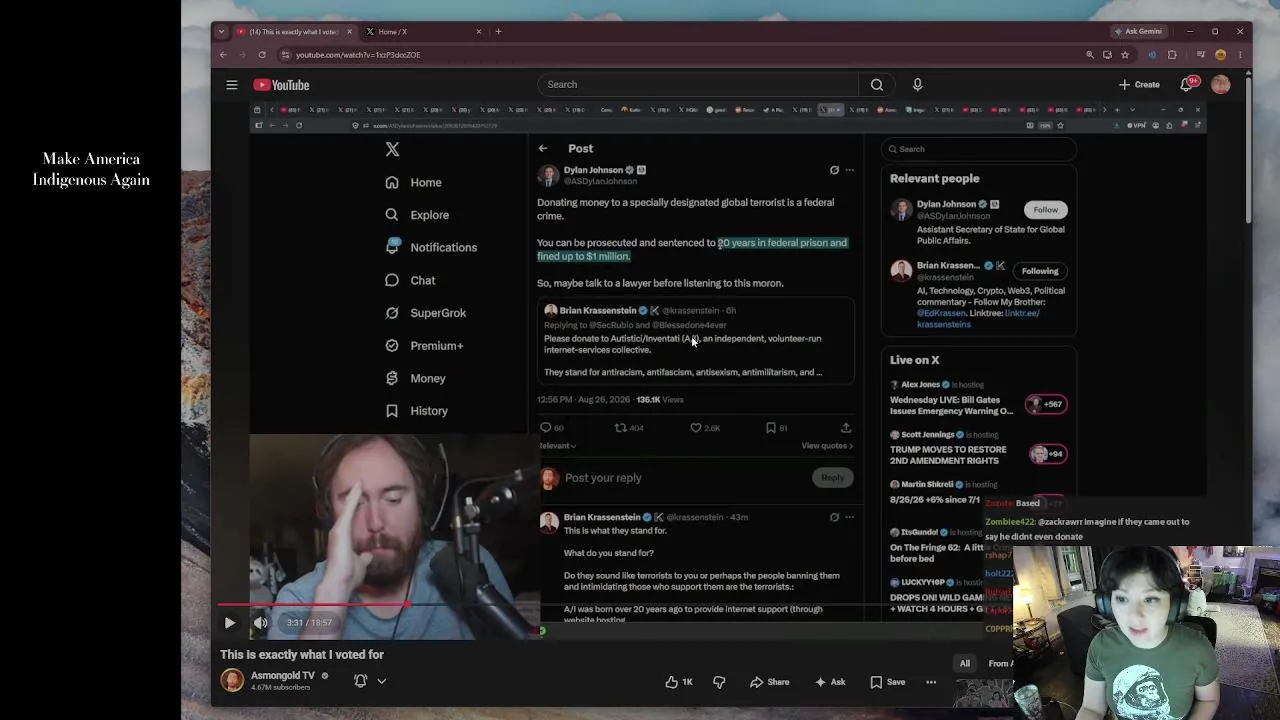
Task: Start voice search with the microphone
Action: [x=917, y=85]
